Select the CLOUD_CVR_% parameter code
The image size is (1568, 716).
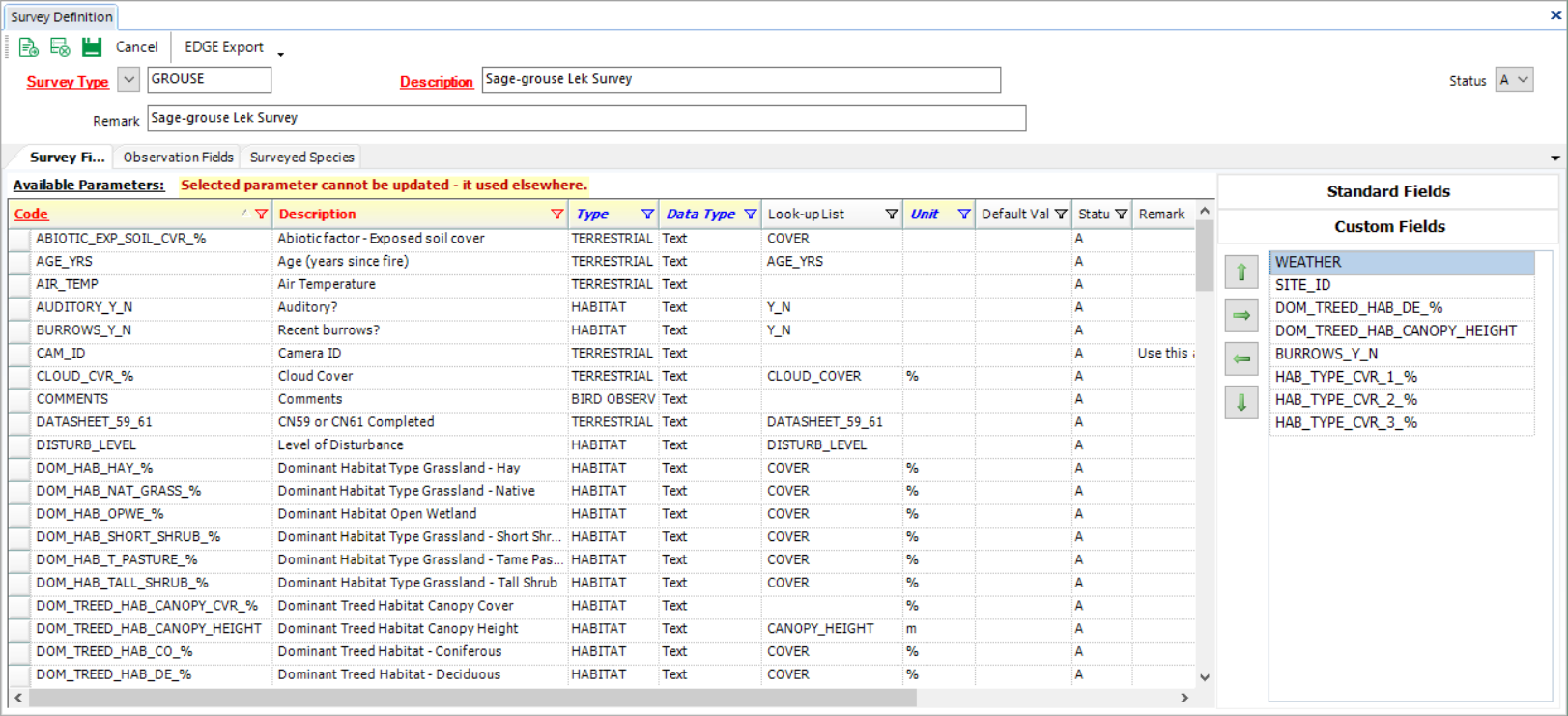[85, 376]
